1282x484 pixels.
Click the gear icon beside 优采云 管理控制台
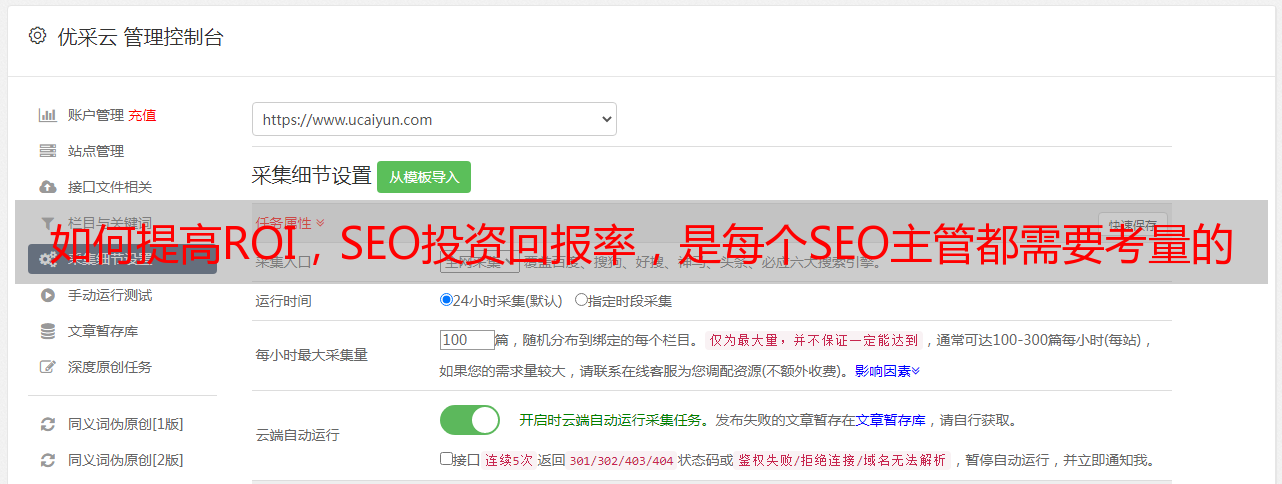[37, 36]
